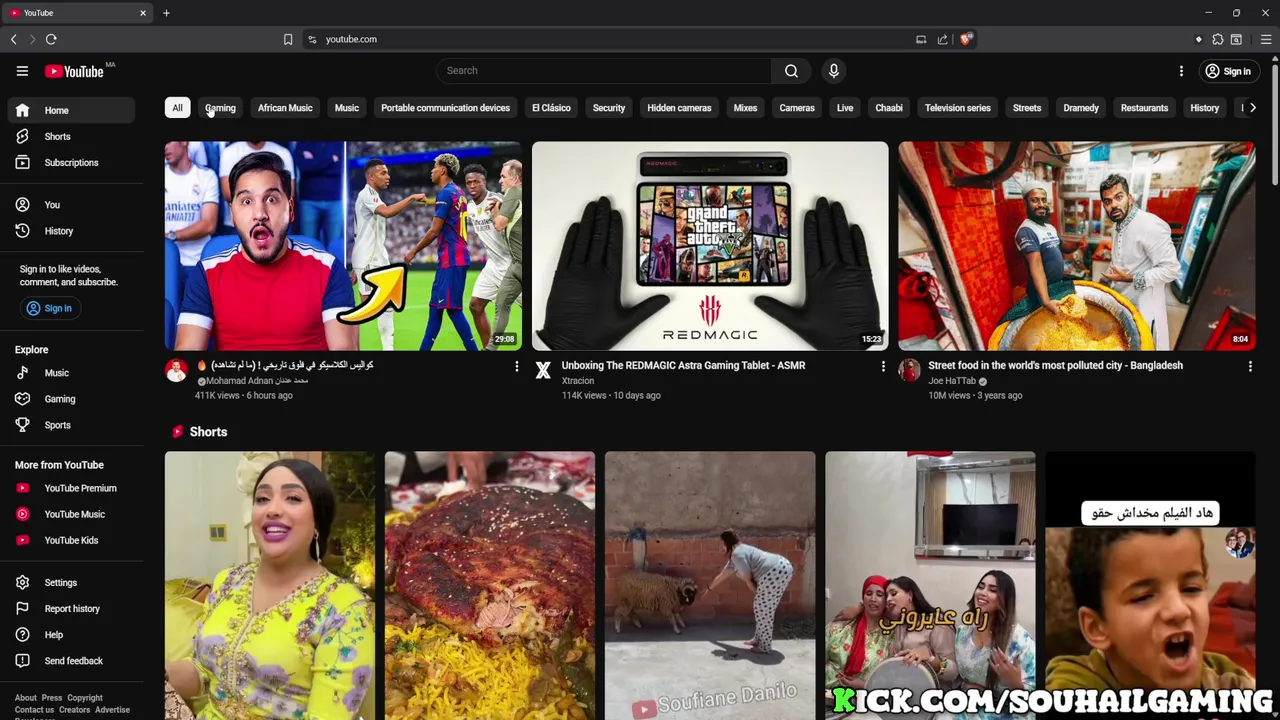
Task: Open History in the left sidebar
Action: point(70,231)
